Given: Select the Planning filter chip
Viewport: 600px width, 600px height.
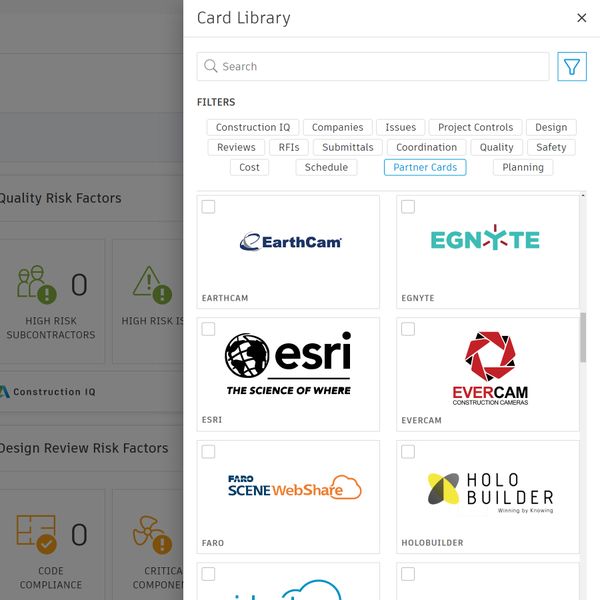Looking at the screenshot, I should point(523,167).
